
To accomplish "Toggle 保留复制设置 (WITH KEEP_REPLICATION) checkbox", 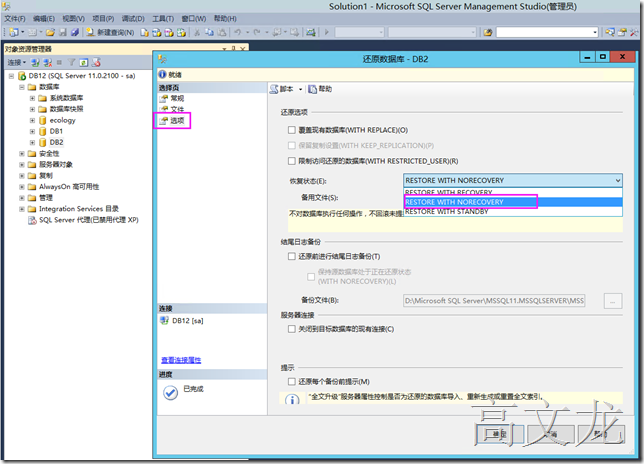I will pos(292,145).
